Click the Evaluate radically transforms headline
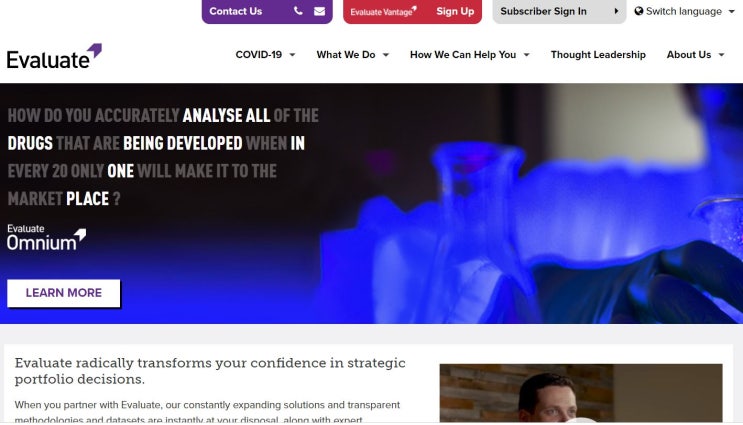Image resolution: width=743 pixels, height=425 pixels. pyautogui.click(x=210, y=371)
